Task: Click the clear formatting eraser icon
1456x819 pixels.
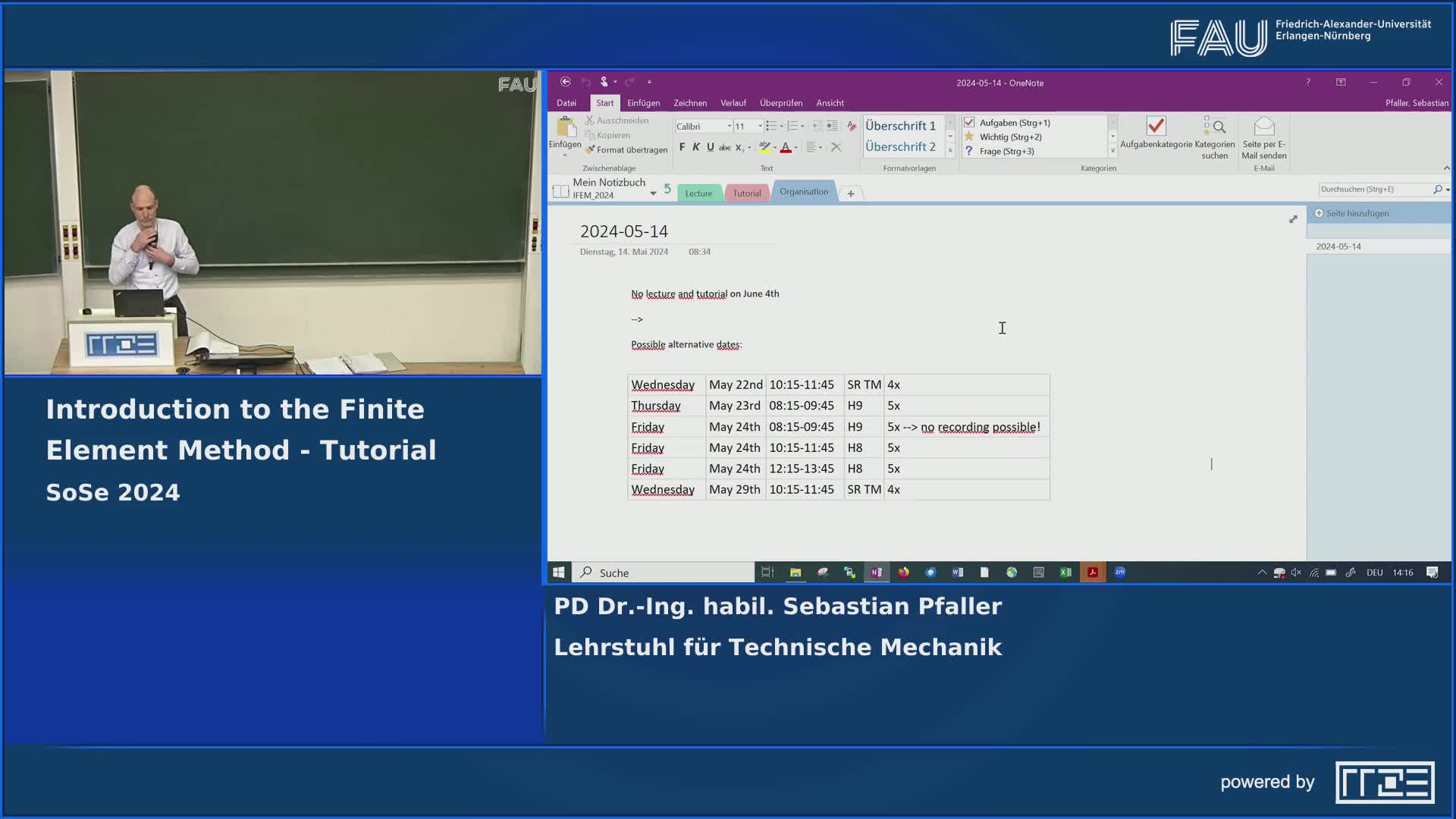Action: pyautogui.click(x=851, y=126)
